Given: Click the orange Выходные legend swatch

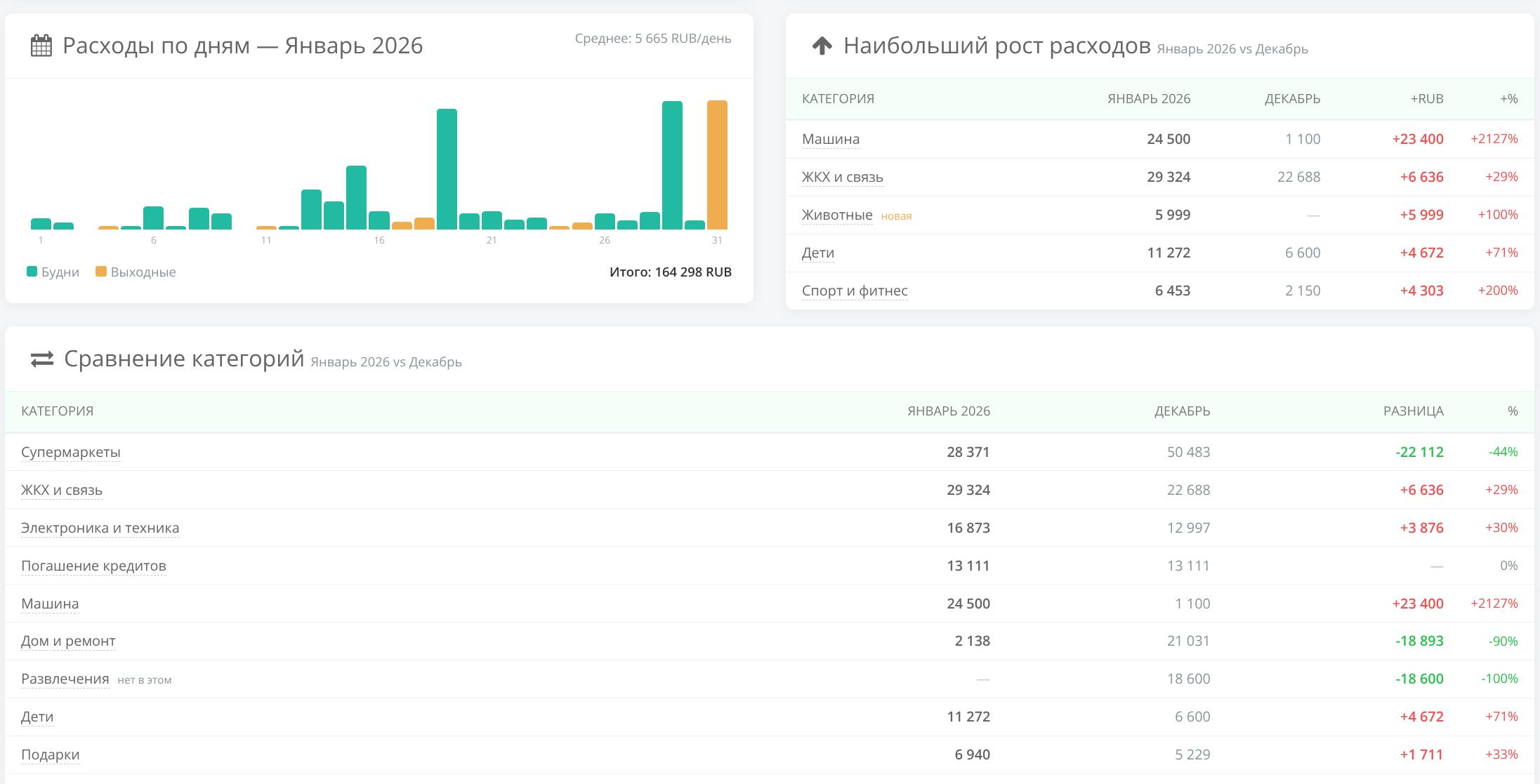Looking at the screenshot, I should [x=101, y=272].
